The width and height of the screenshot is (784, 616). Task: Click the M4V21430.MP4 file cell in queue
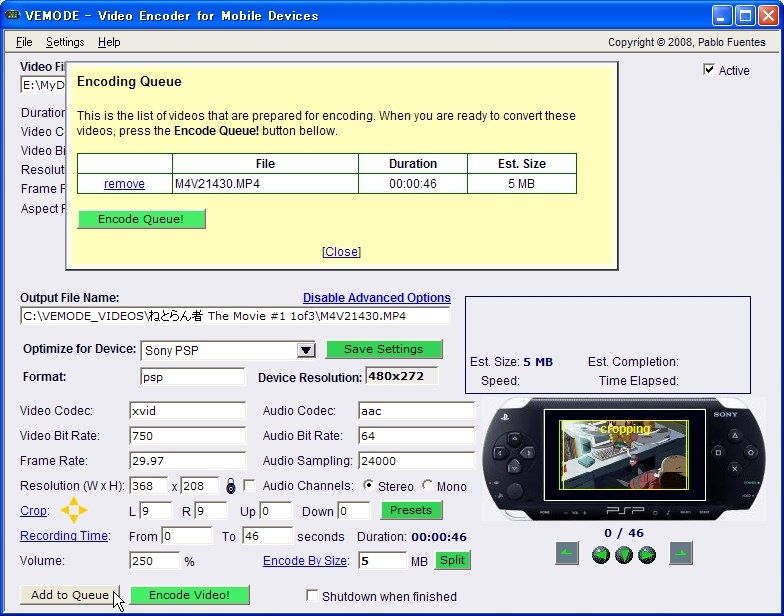(x=265, y=184)
